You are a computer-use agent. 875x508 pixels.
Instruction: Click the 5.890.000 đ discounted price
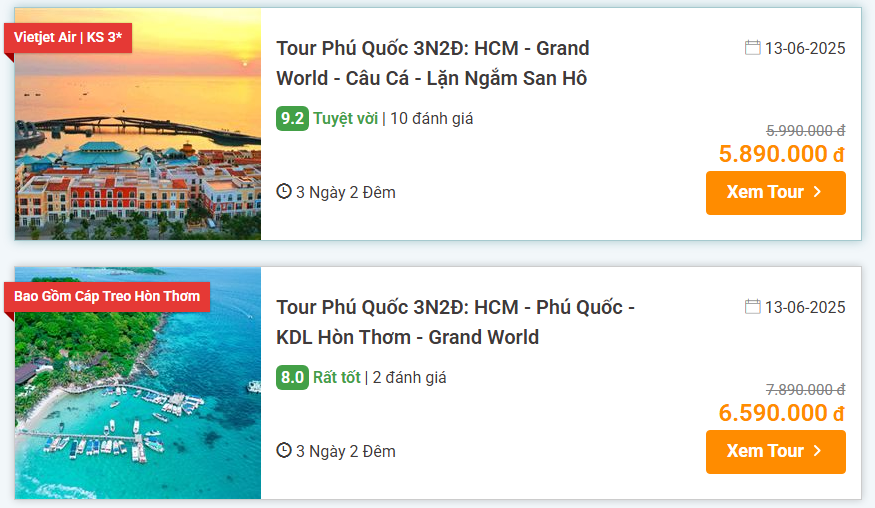[782, 154]
